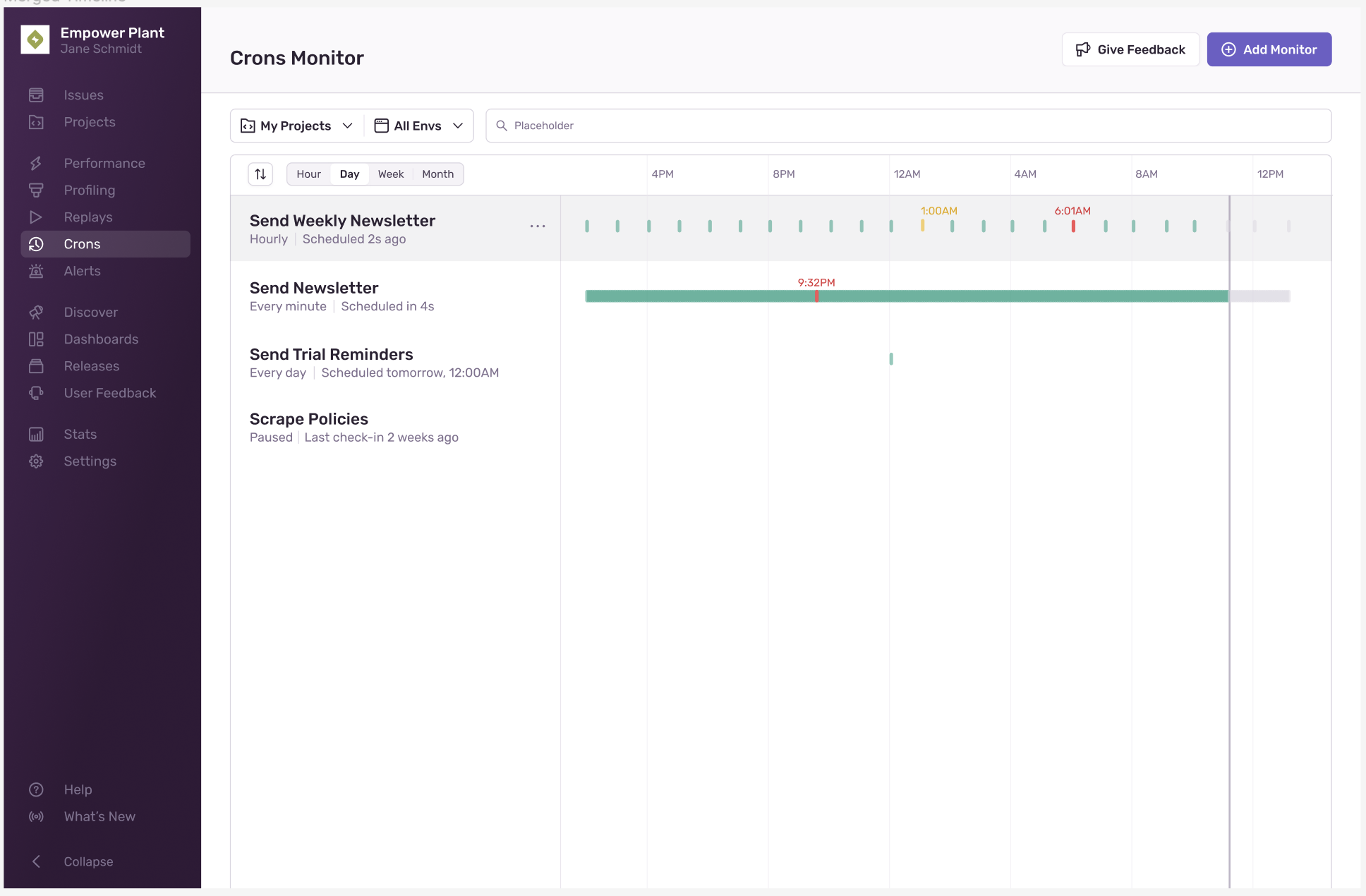Select the Projects icon in sidebar
The image size is (1366, 896).
[x=37, y=121]
